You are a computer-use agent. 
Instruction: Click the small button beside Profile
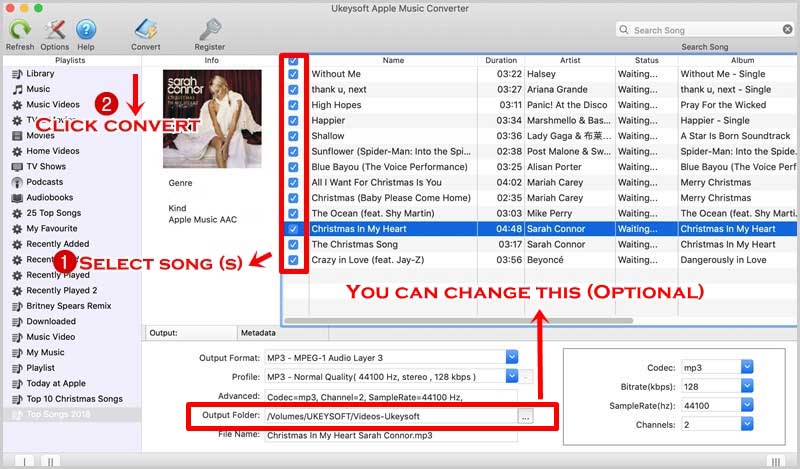(x=526, y=377)
